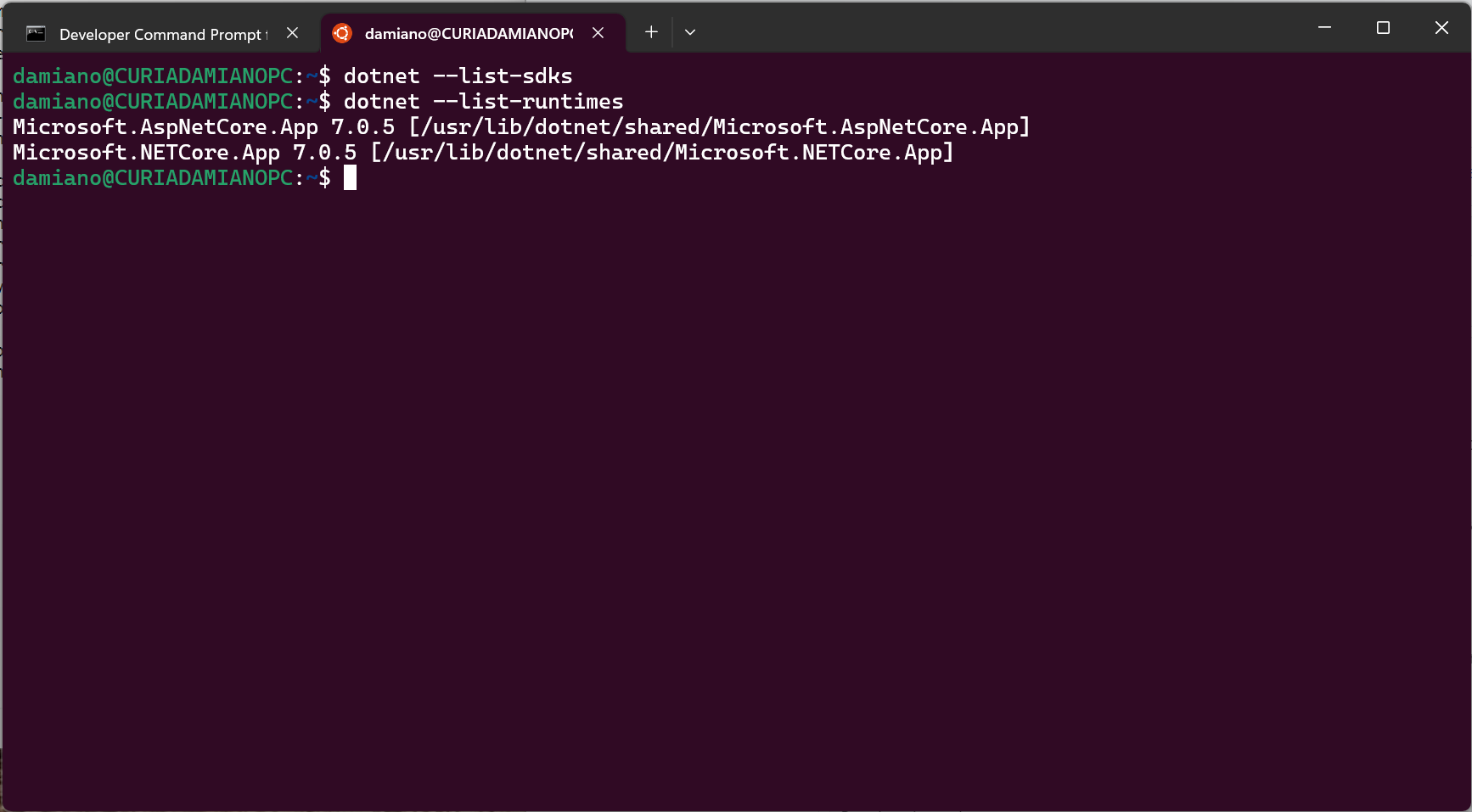Select the dotnet --list-sdks command text
The width and height of the screenshot is (1472, 812).
[x=458, y=76]
